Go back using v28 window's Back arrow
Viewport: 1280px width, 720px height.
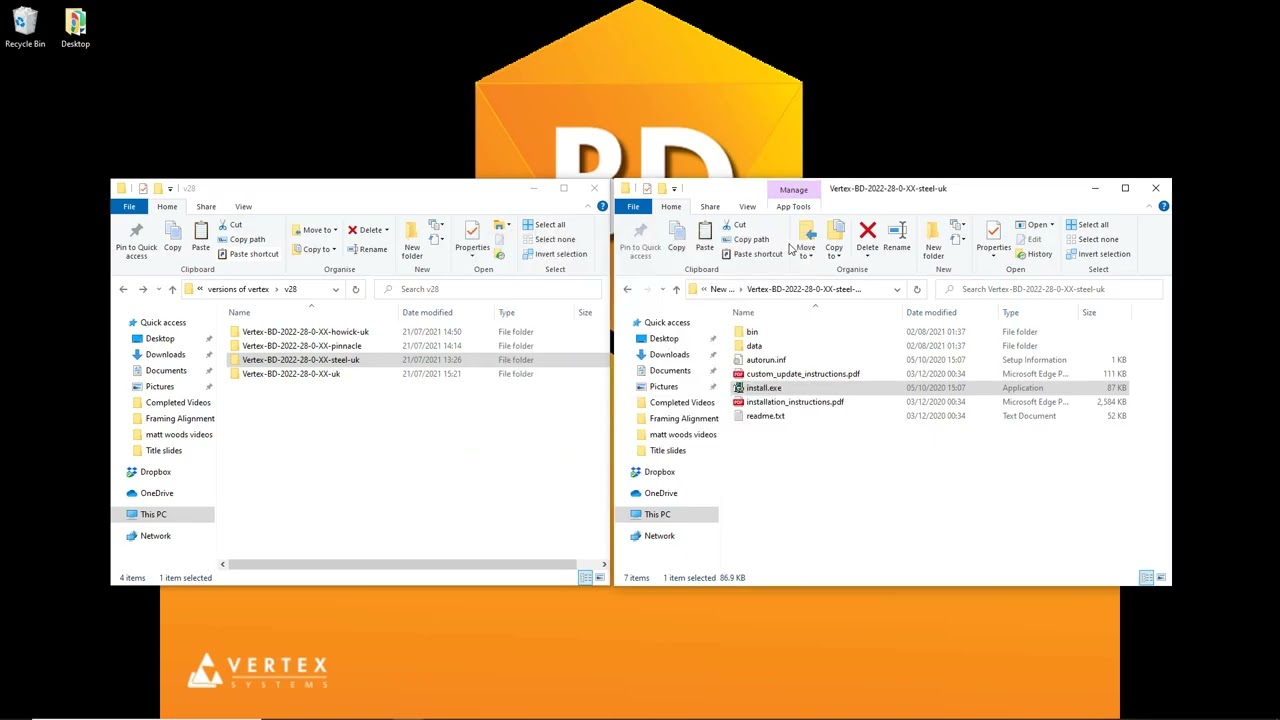coord(123,289)
